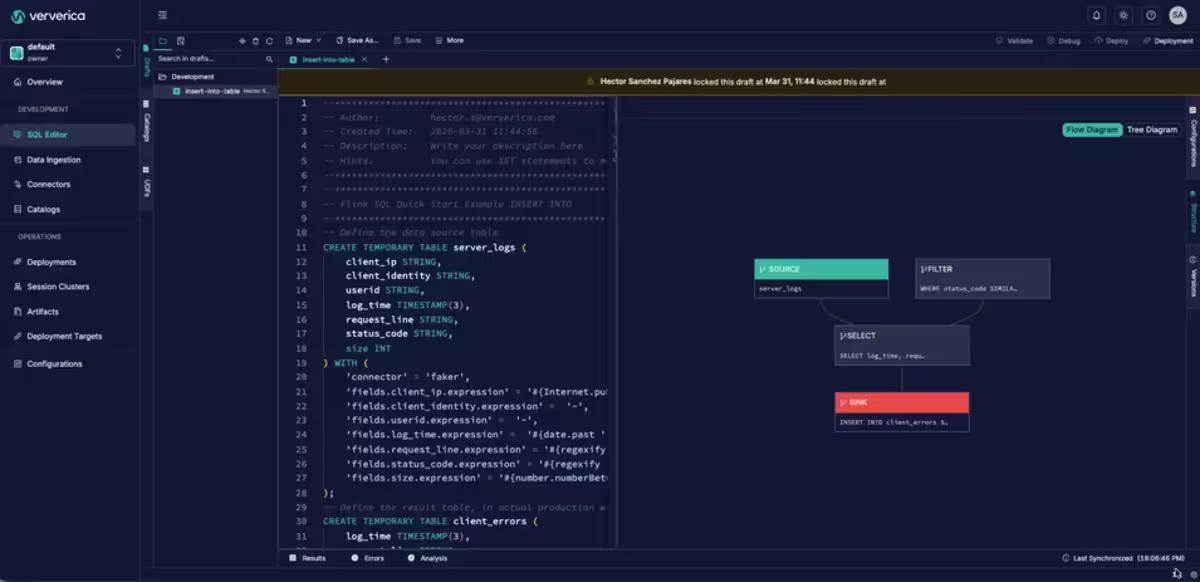
Task: Switch to the Tree Diagram view
Action: [1152, 130]
